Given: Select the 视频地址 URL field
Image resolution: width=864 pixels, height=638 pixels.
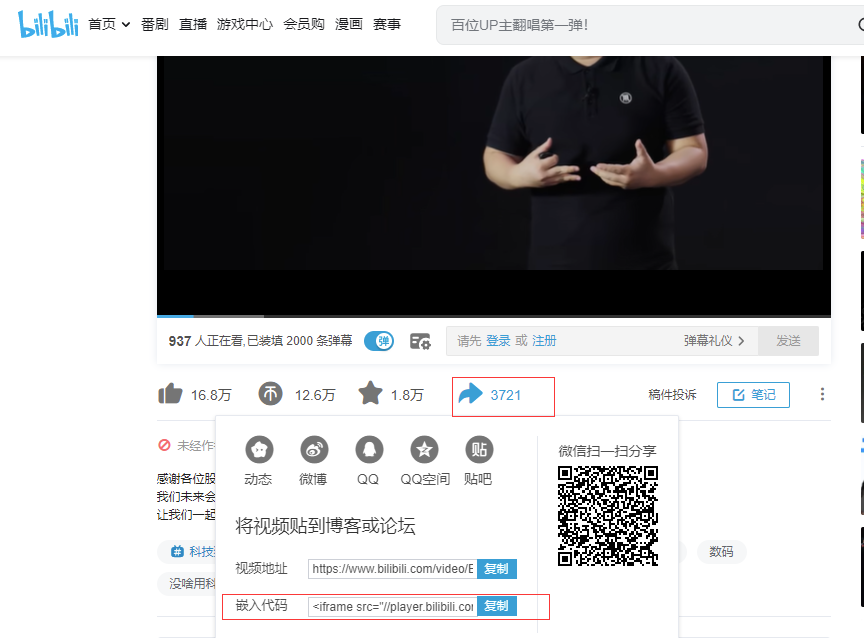Looking at the screenshot, I should pyautogui.click(x=392, y=569).
